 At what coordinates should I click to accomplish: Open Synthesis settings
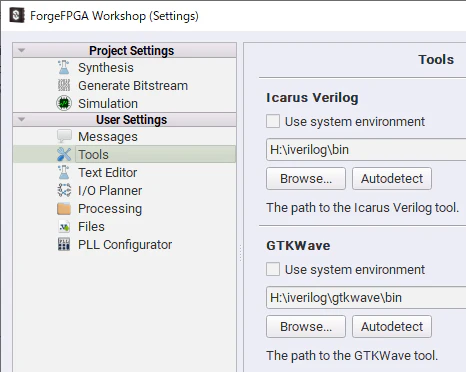coord(106,68)
